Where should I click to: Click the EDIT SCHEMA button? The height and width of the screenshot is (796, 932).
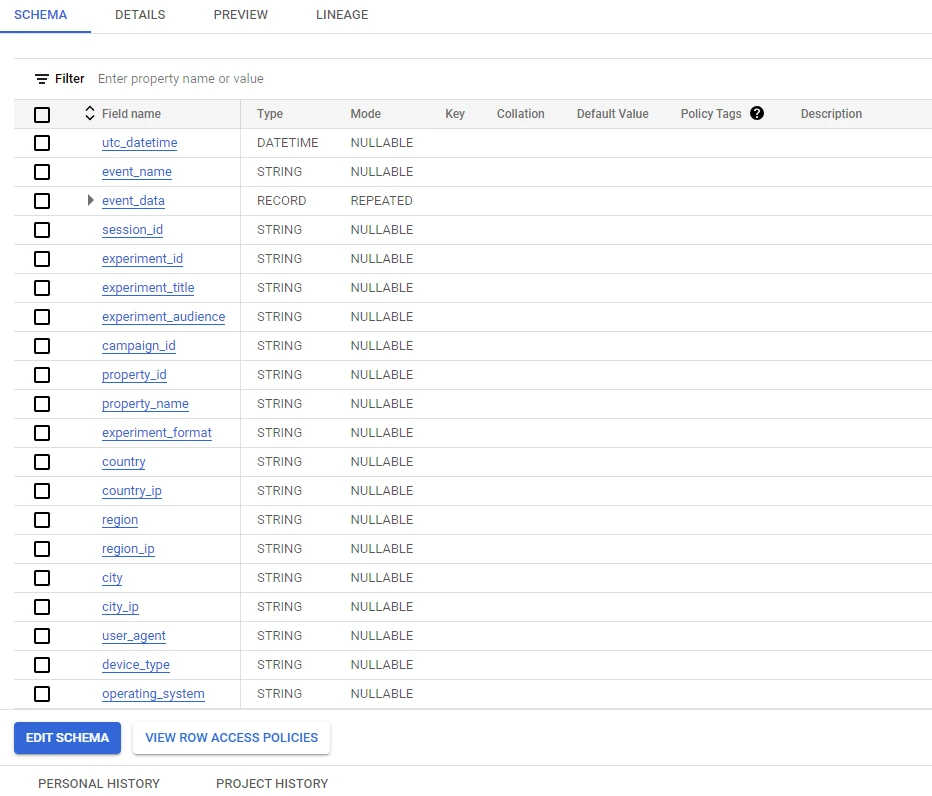(67, 738)
